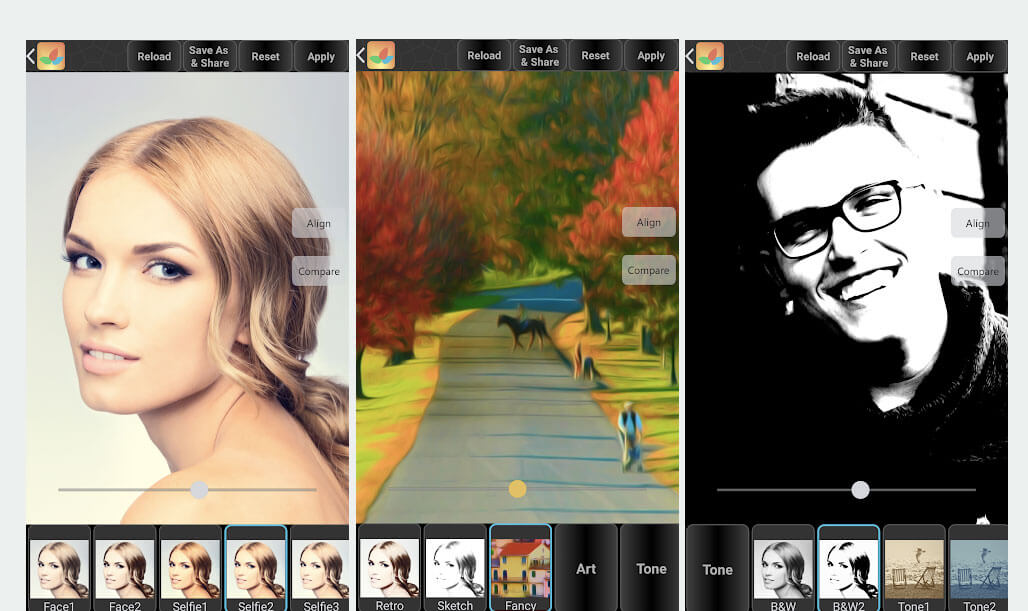Choose the Fancy filter thumbnail
Viewport: 1028px width, 611px height.
pos(521,568)
